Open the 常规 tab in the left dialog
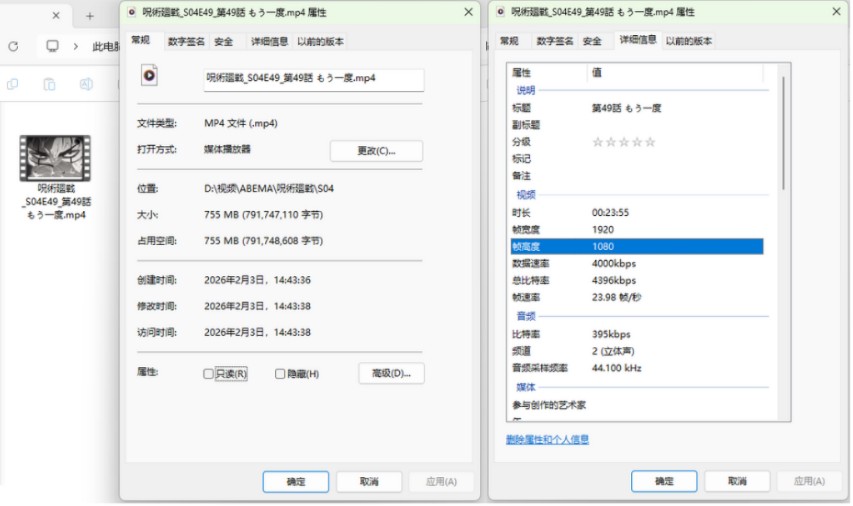Viewport: 853px width, 506px height. pyautogui.click(x=140, y=40)
